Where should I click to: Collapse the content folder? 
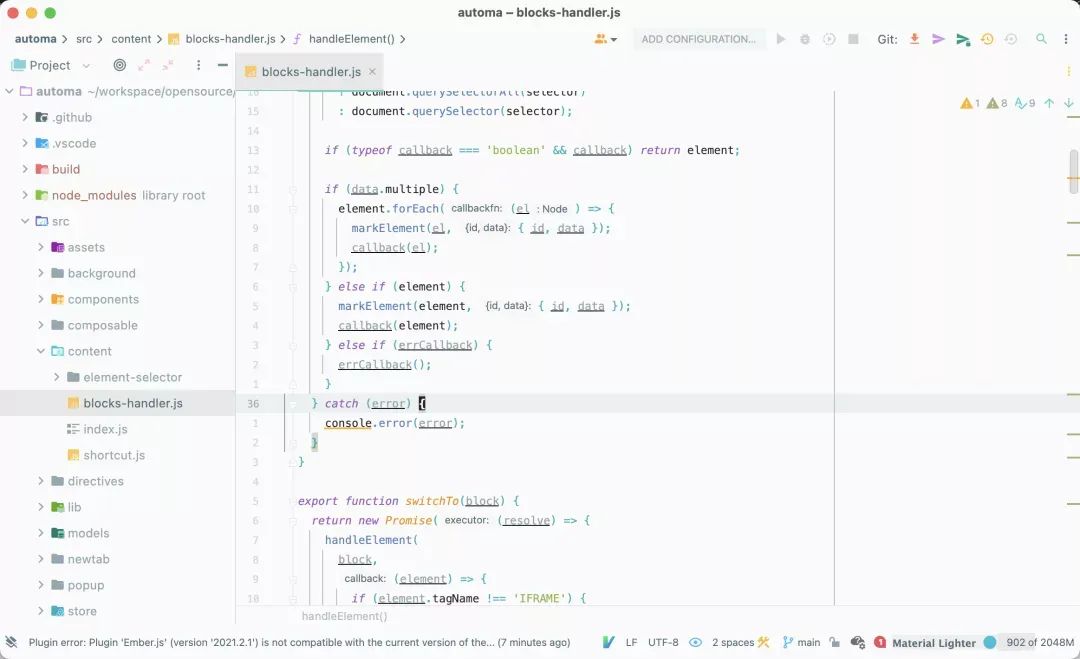[41, 351]
